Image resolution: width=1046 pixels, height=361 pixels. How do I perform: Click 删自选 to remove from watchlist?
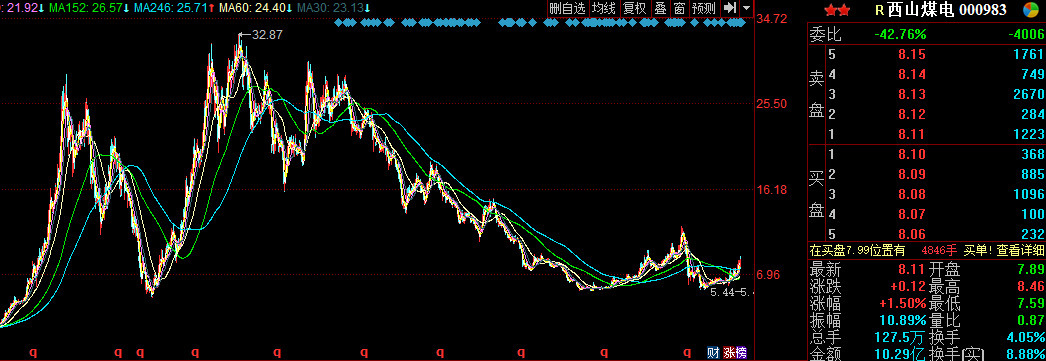567,8
